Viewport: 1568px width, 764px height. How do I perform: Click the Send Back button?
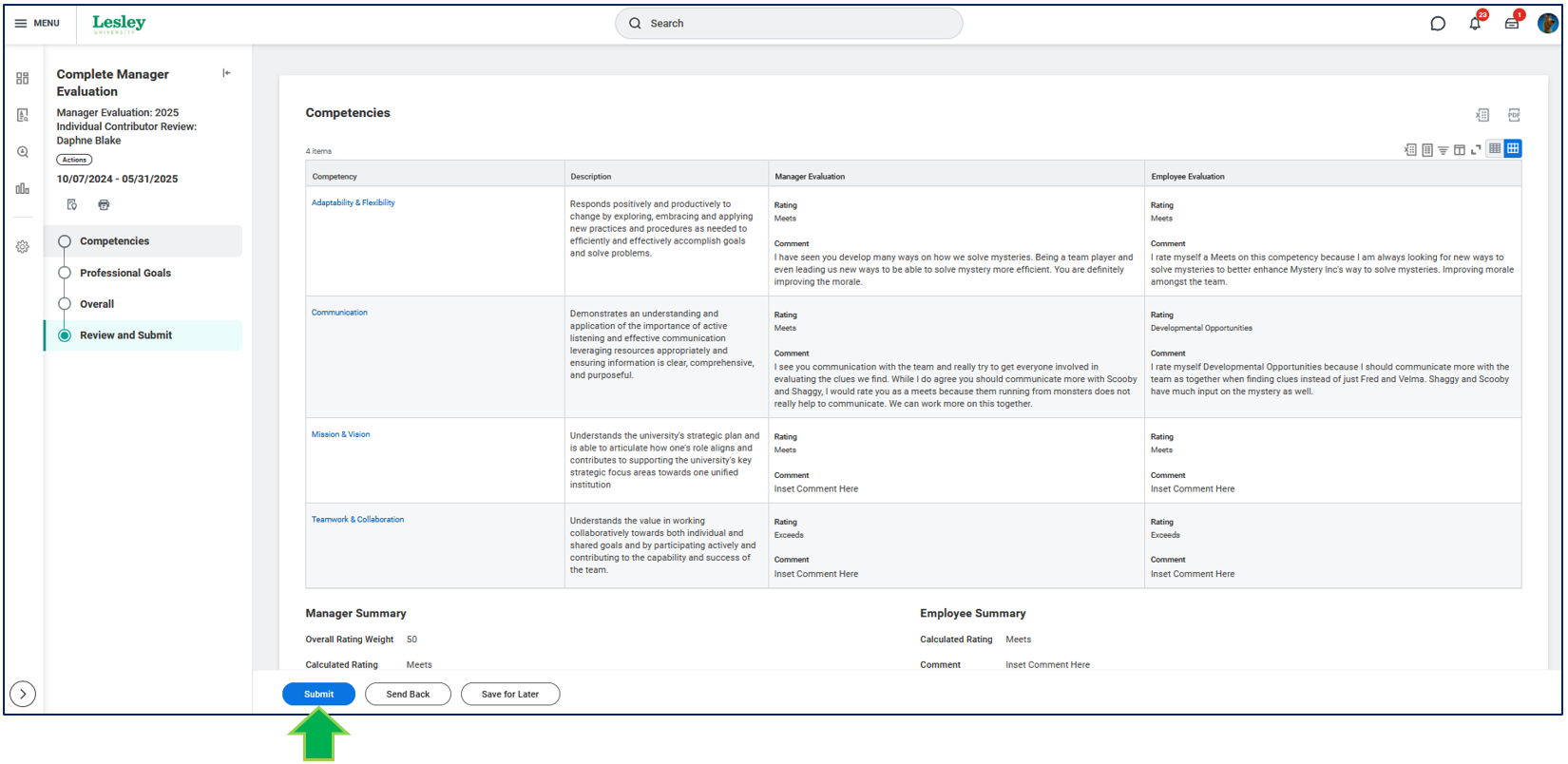408,695
